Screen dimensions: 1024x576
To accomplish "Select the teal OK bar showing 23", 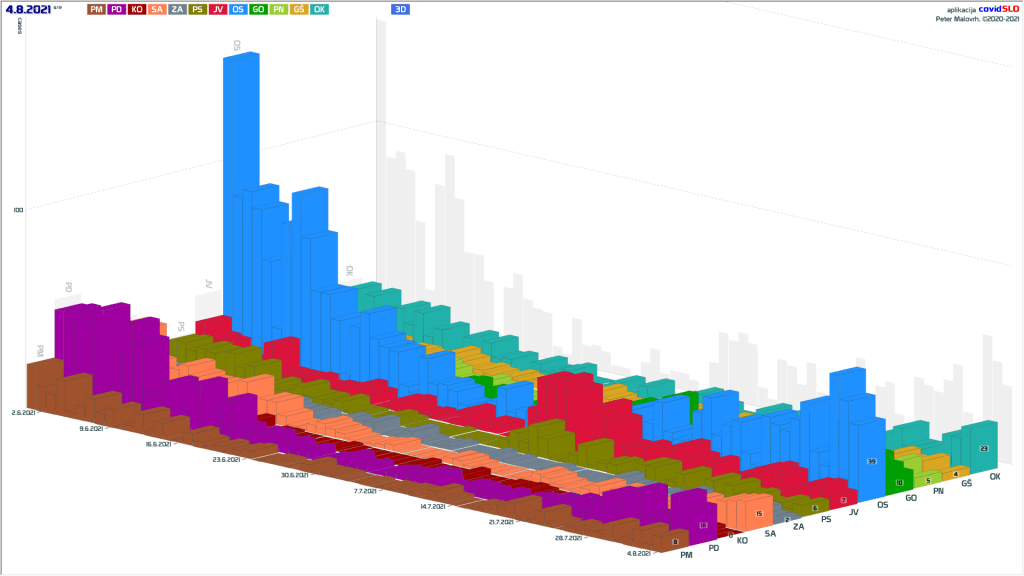I will pyautogui.click(x=984, y=448).
